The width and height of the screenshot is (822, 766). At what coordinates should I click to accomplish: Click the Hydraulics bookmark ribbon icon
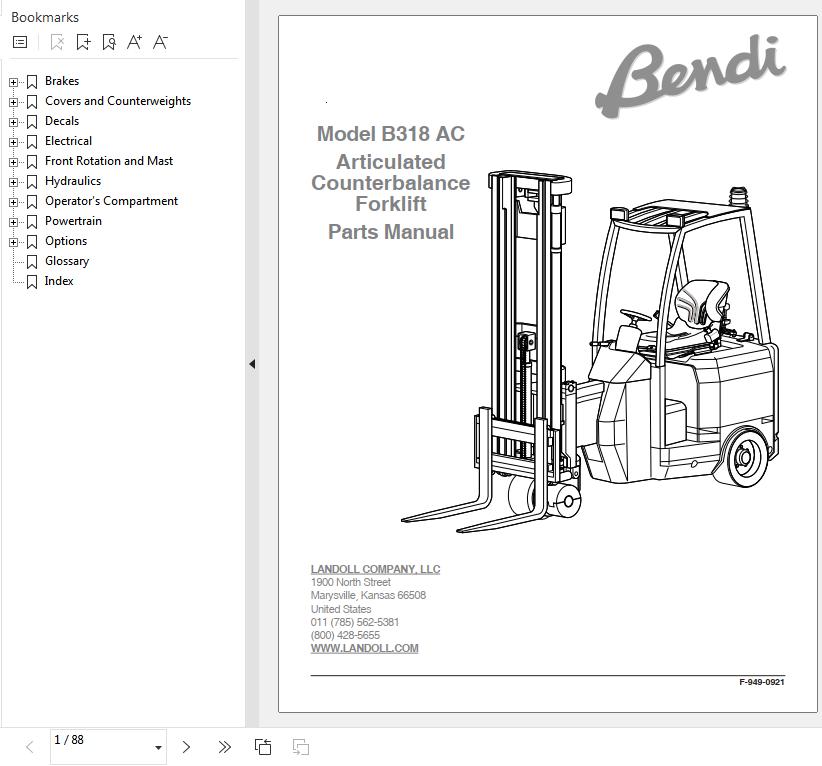pyautogui.click(x=32, y=182)
